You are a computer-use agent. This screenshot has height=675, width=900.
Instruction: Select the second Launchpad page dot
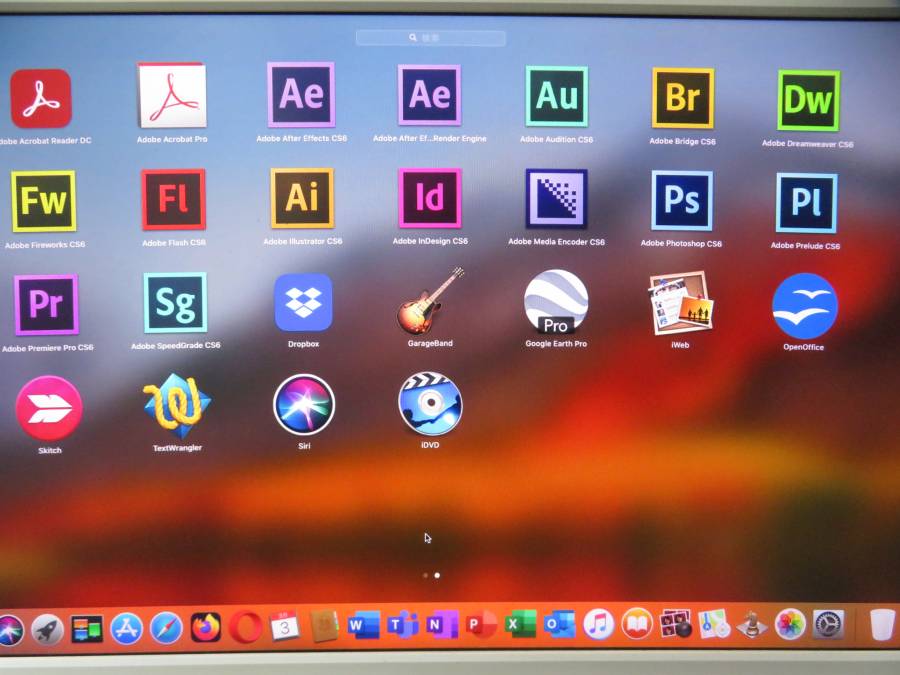click(437, 575)
